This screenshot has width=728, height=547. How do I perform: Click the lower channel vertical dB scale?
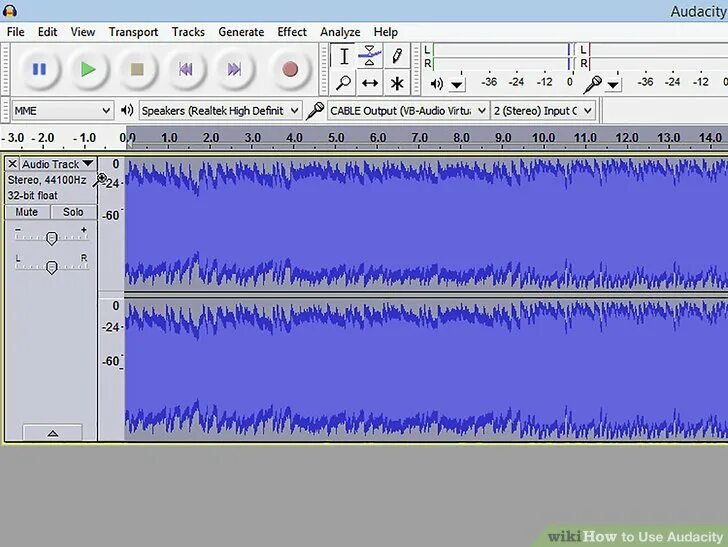tap(111, 369)
